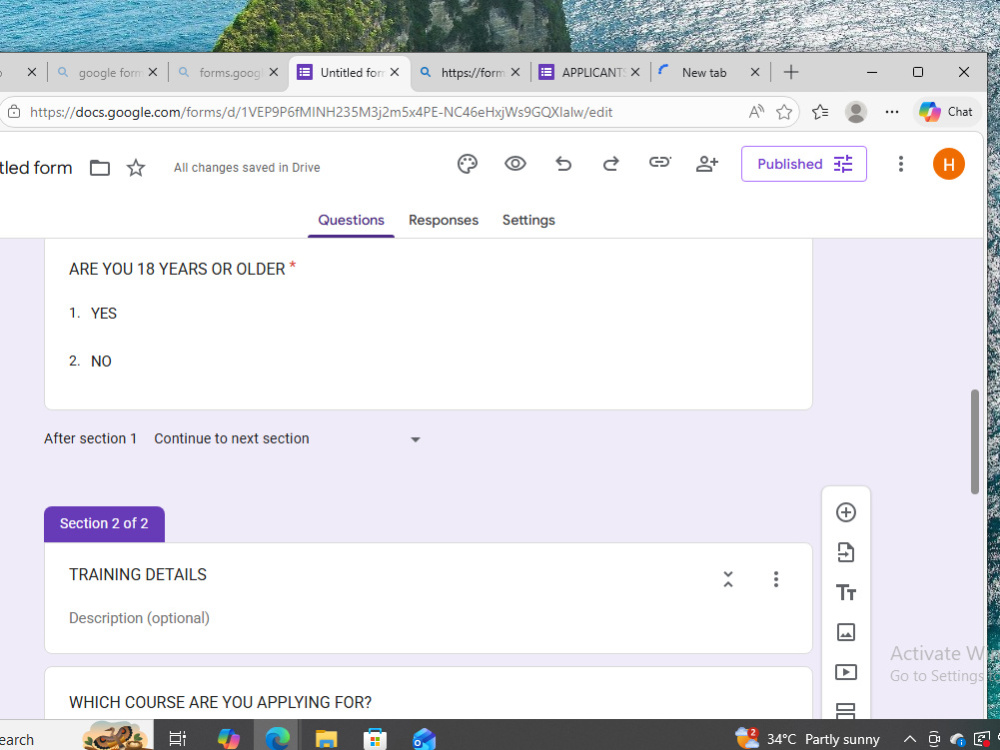Viewport: 1000px width, 750px height.
Task: Add title and description Tt icon
Action: coord(846,592)
